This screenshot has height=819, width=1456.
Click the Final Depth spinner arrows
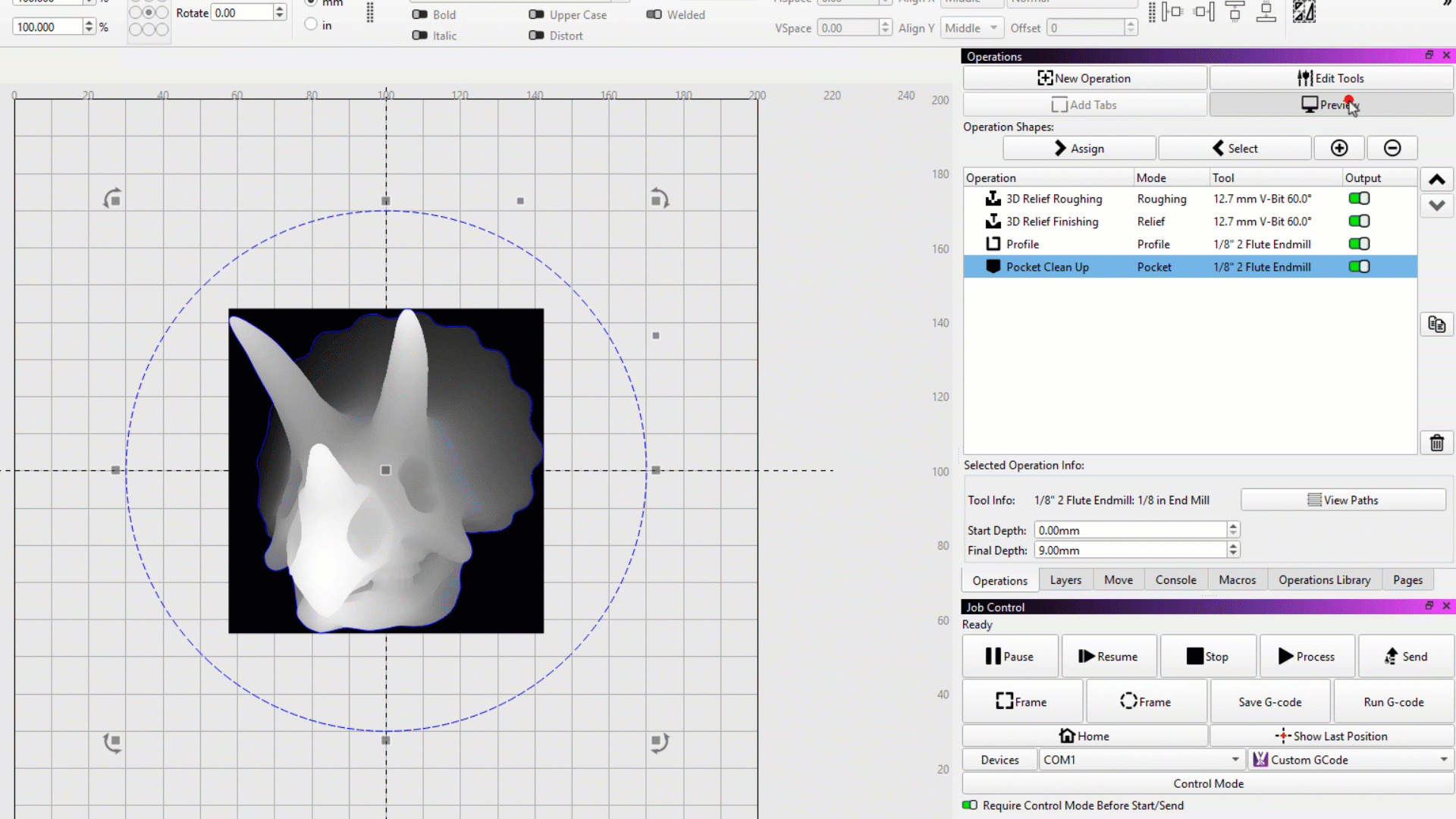click(x=1233, y=550)
